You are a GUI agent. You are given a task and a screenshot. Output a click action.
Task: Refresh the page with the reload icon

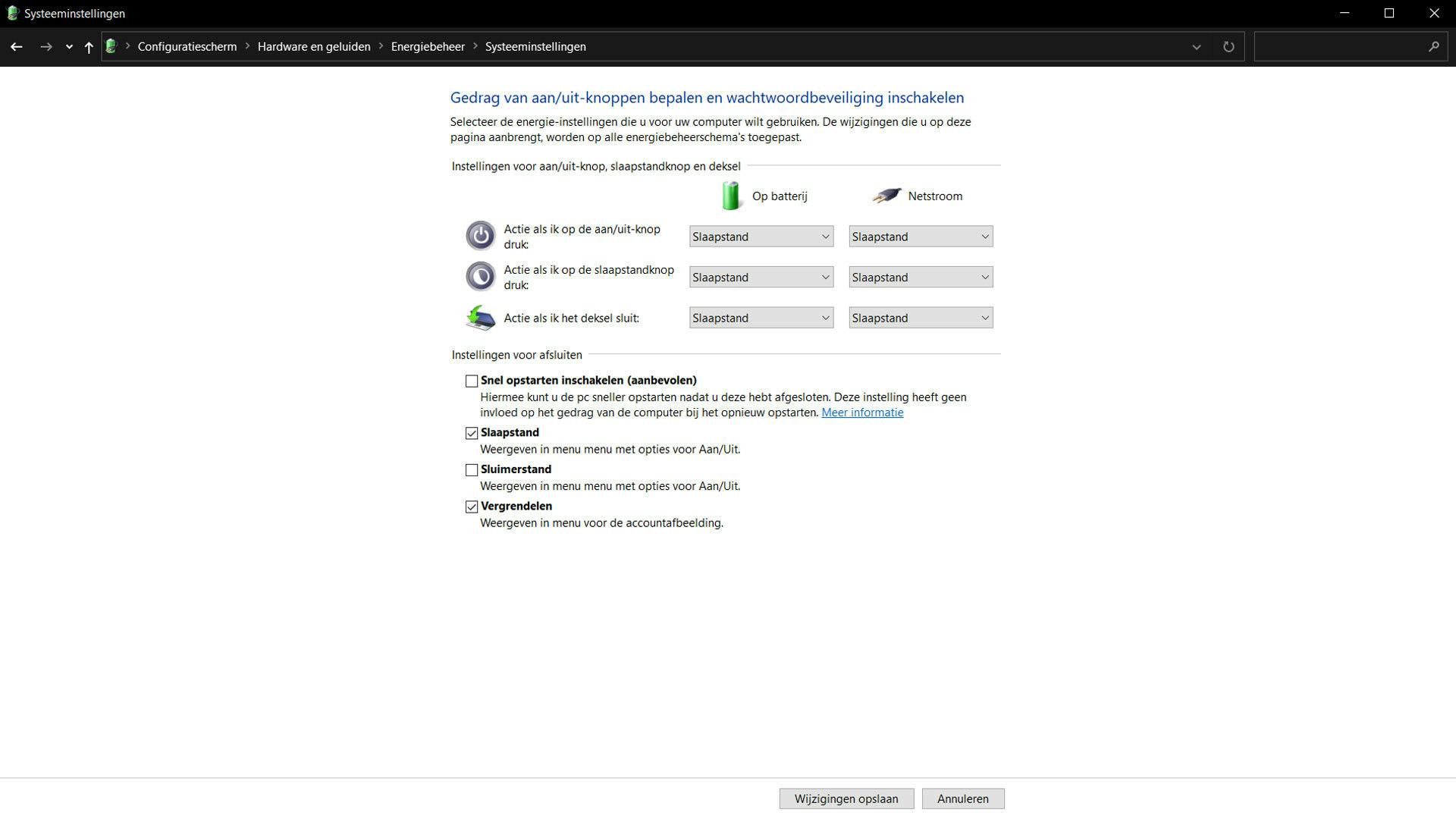pos(1228,47)
